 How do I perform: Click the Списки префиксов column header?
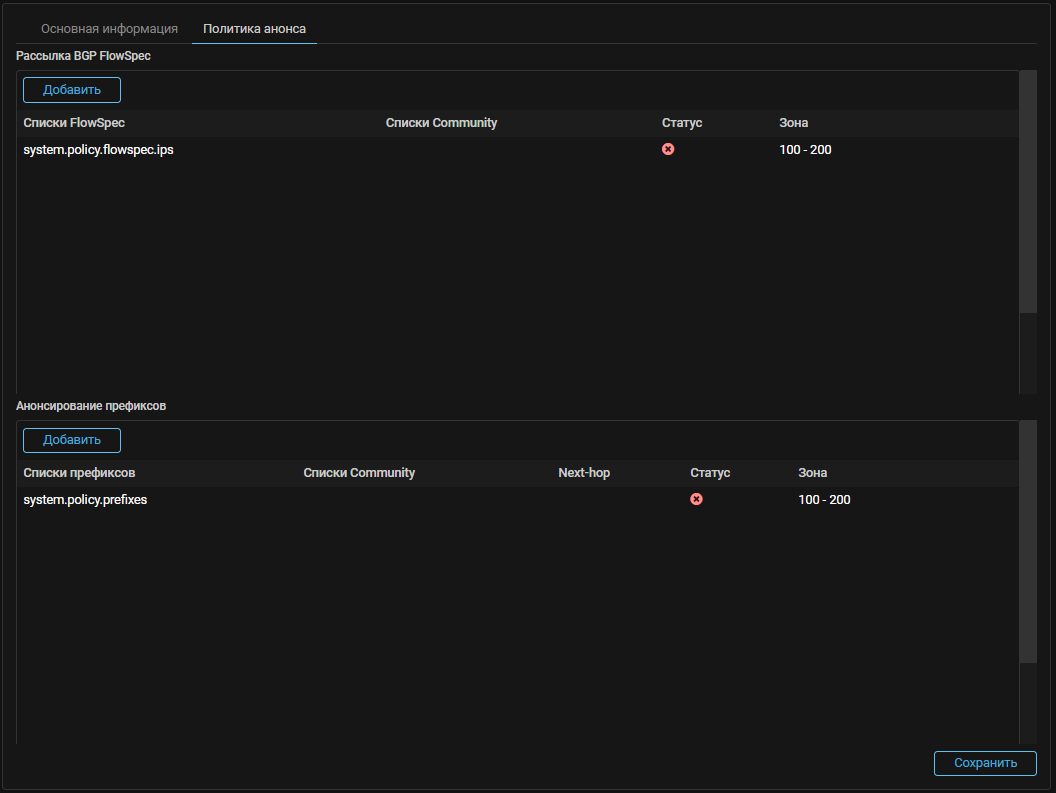coord(79,473)
